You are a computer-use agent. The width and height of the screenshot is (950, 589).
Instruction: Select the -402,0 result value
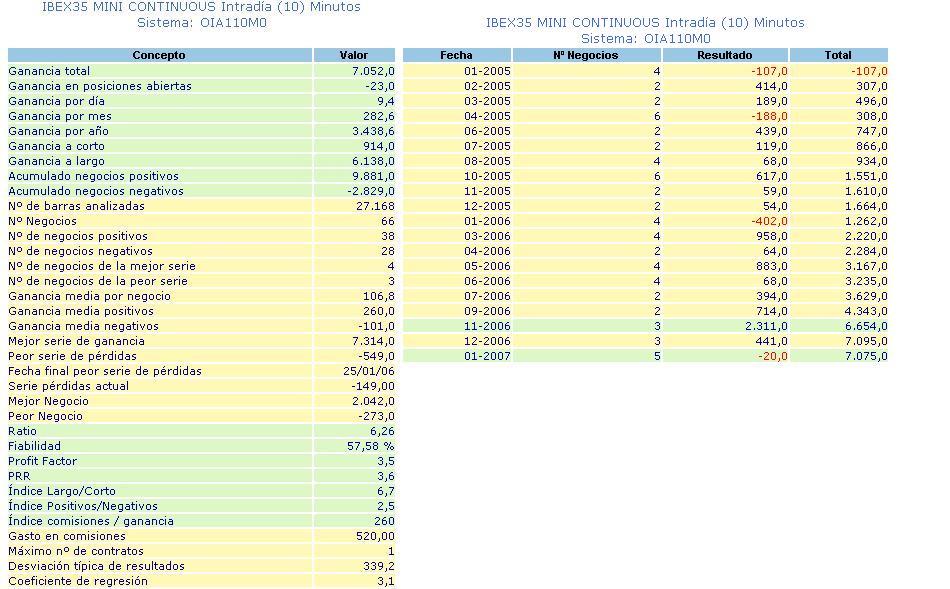click(769, 221)
